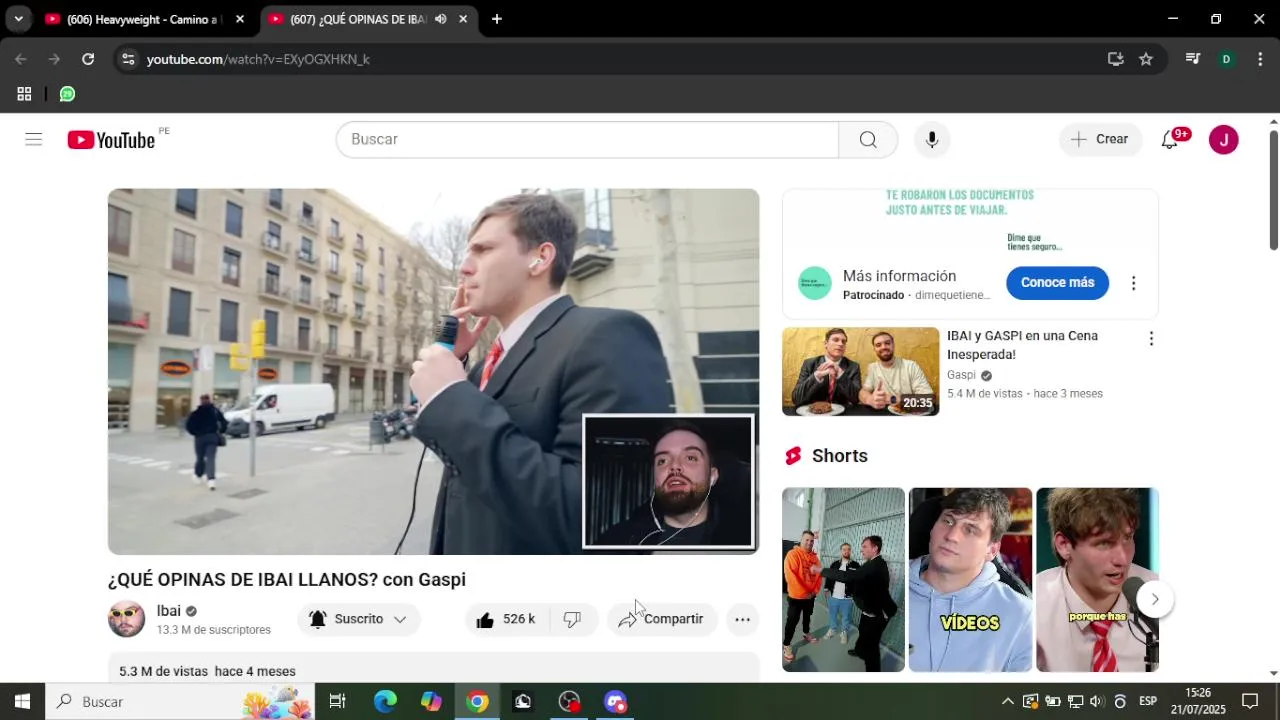
Task: Click the Conoce más ad button
Action: [x=1057, y=283]
